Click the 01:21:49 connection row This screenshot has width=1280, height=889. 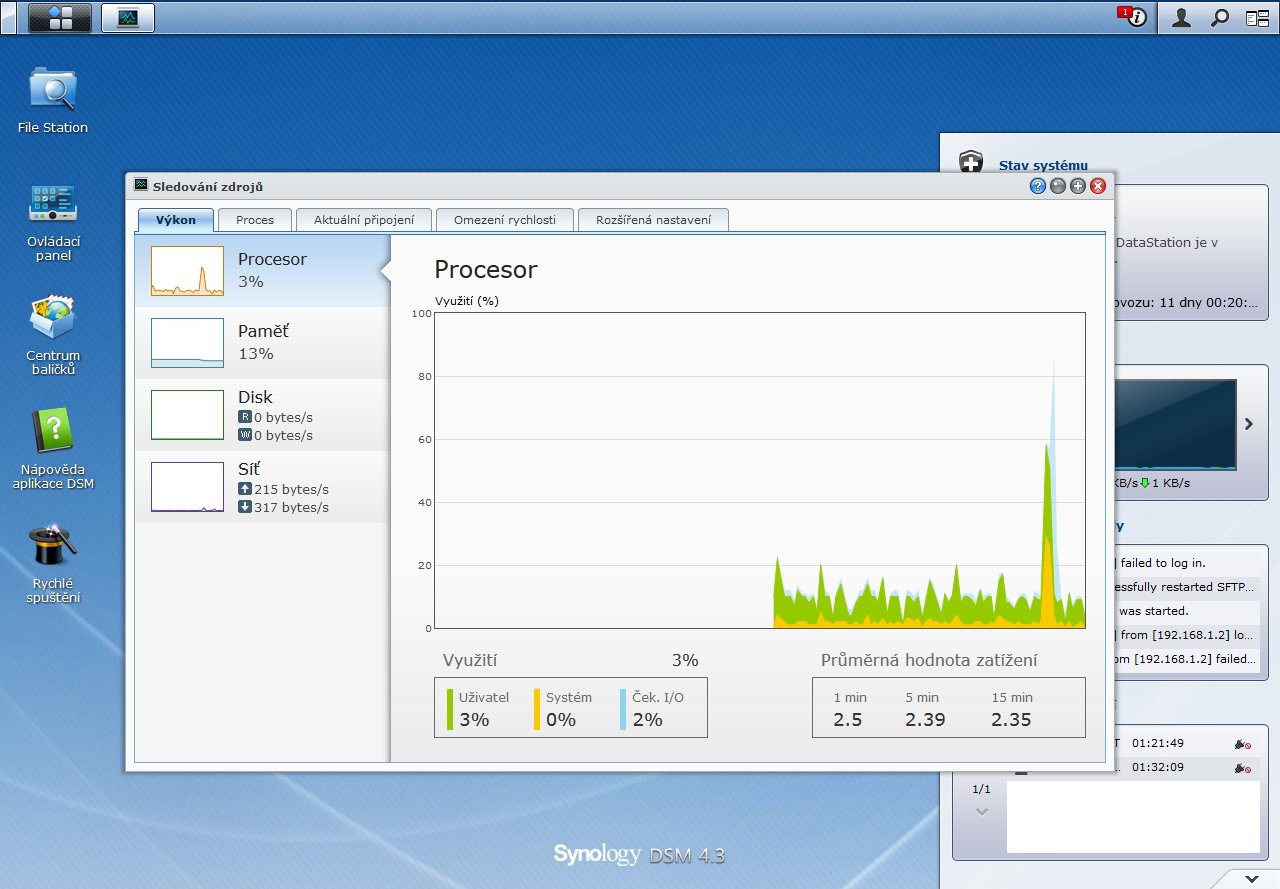pos(1189,743)
